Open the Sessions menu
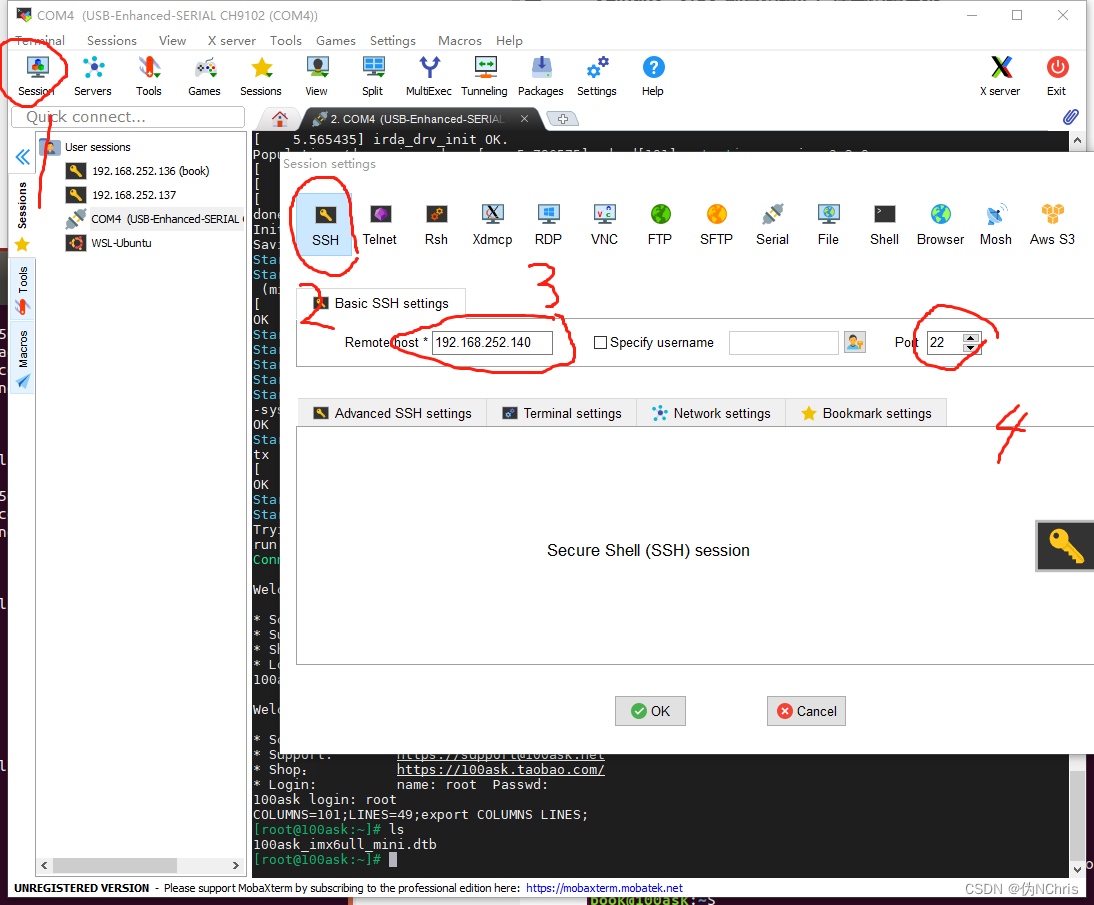The image size is (1094, 905). point(112,40)
